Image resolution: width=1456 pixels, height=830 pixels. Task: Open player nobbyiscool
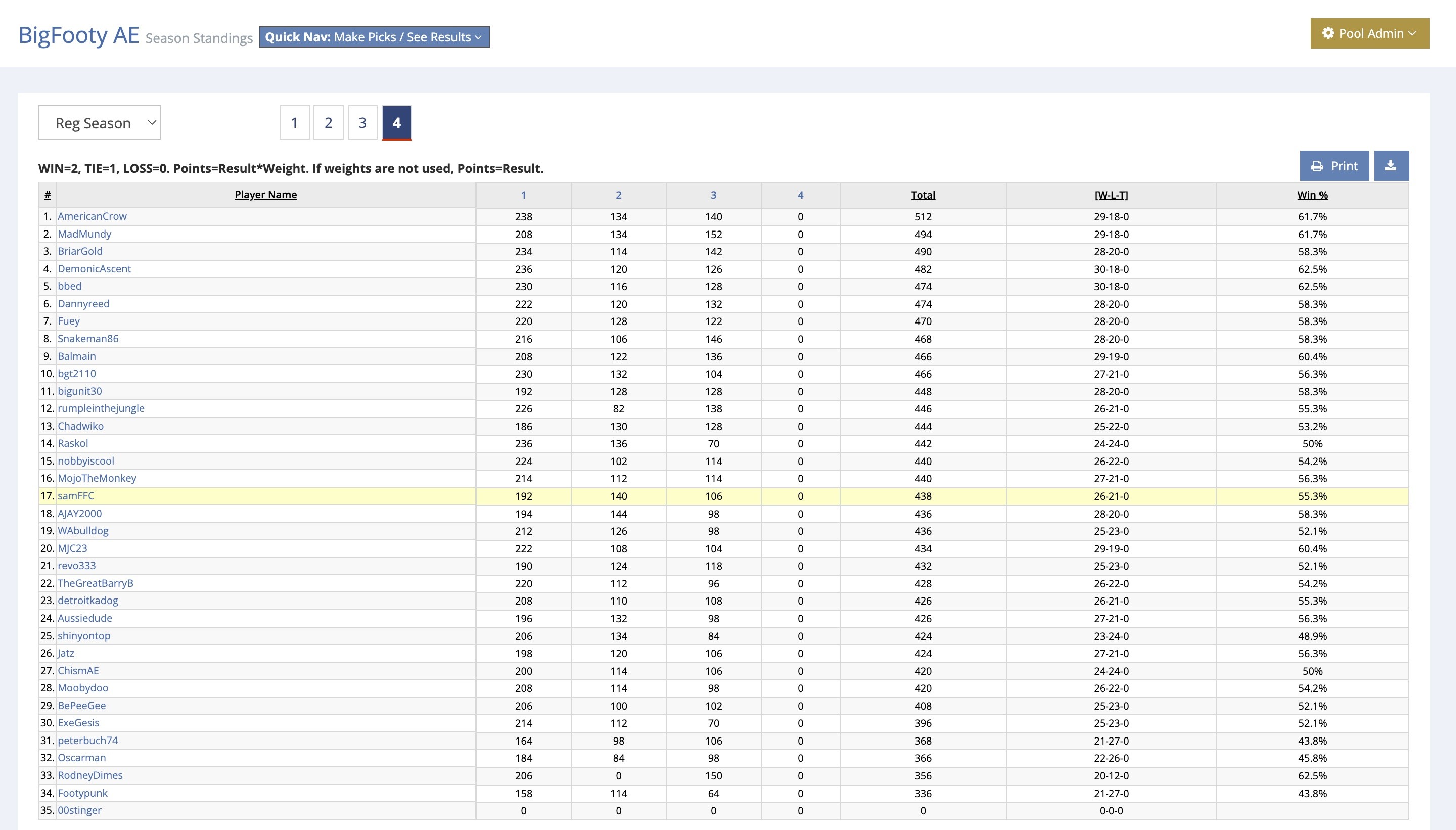click(x=85, y=460)
